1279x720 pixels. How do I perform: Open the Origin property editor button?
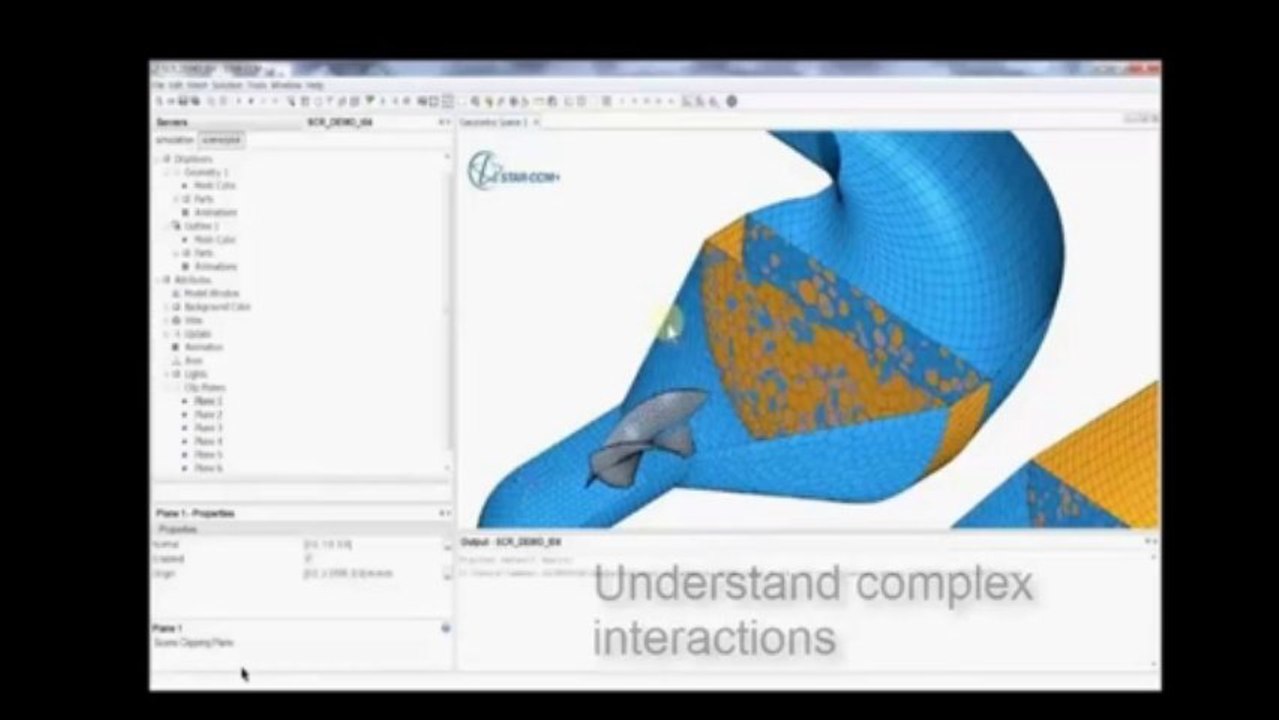pyautogui.click(x=447, y=575)
